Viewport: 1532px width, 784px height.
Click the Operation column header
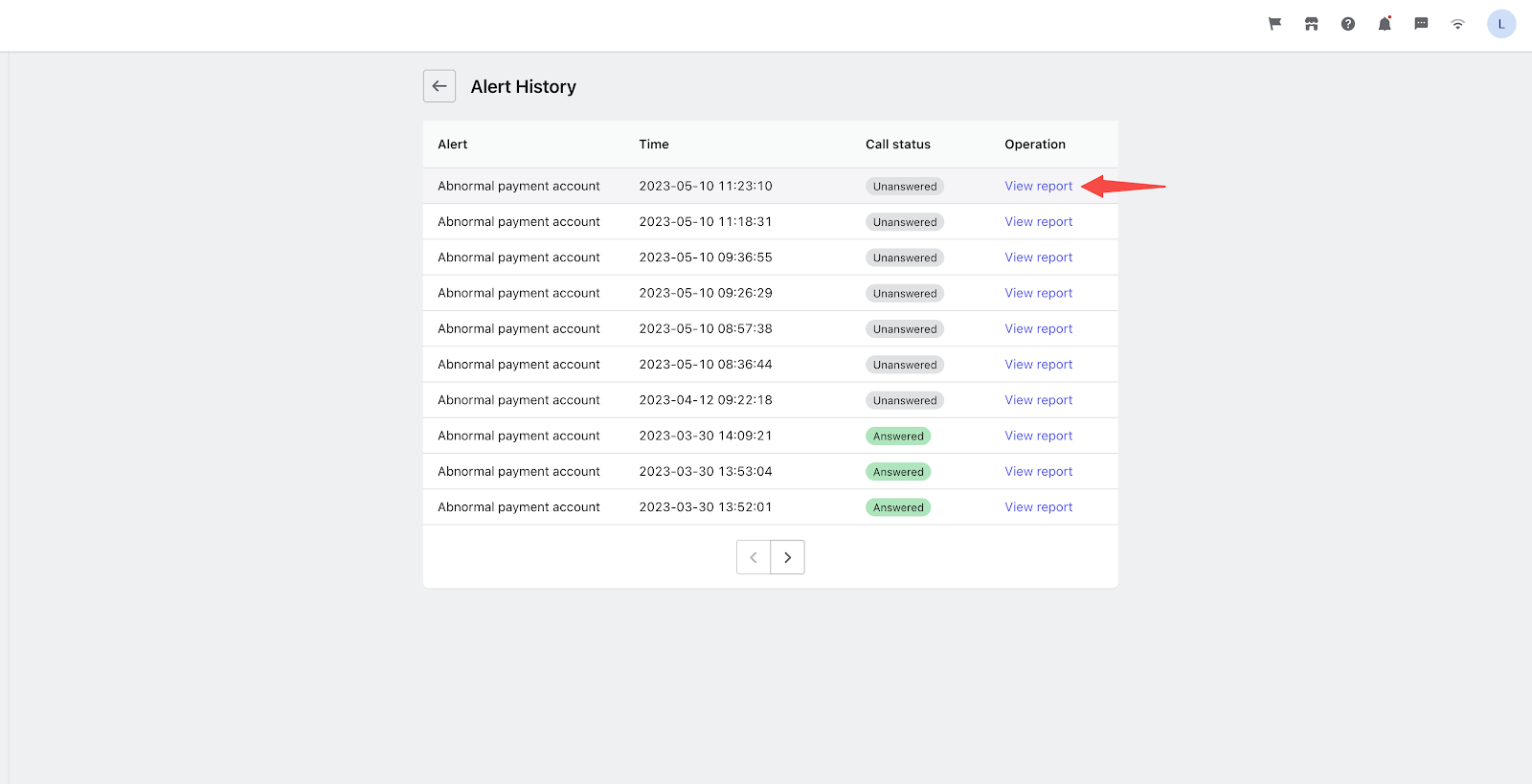pos(1035,145)
